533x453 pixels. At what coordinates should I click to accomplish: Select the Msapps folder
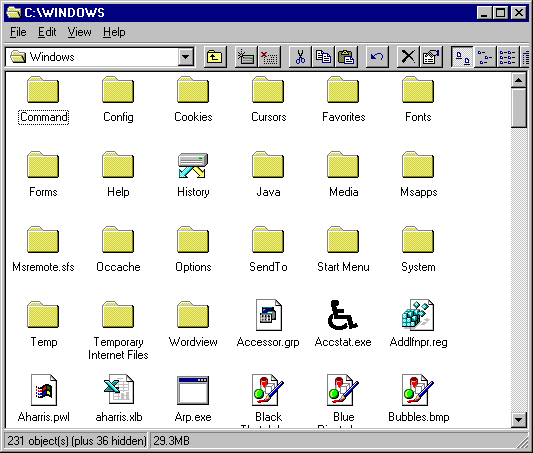point(418,165)
